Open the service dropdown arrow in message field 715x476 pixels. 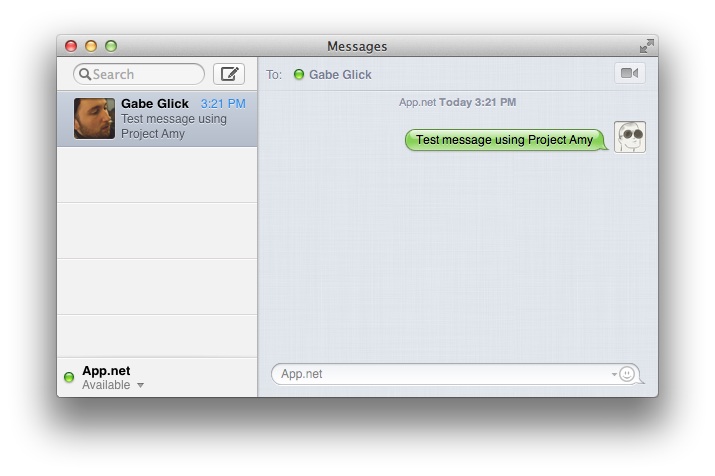coord(613,375)
